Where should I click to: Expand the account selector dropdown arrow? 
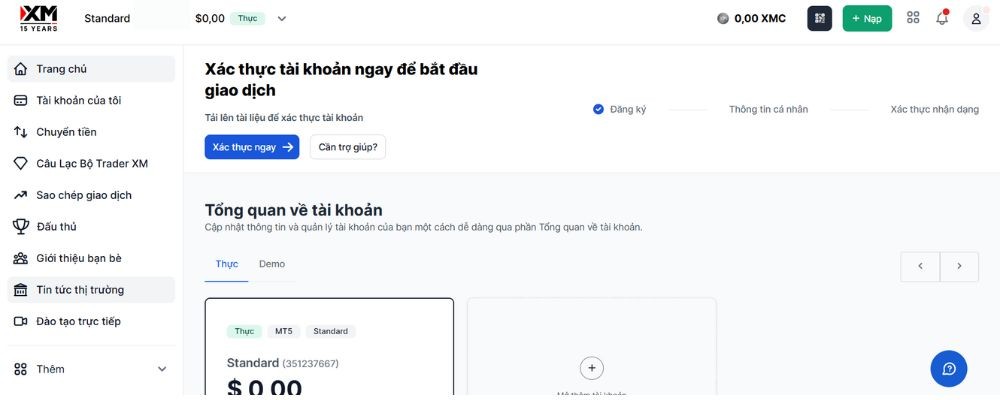click(x=281, y=18)
